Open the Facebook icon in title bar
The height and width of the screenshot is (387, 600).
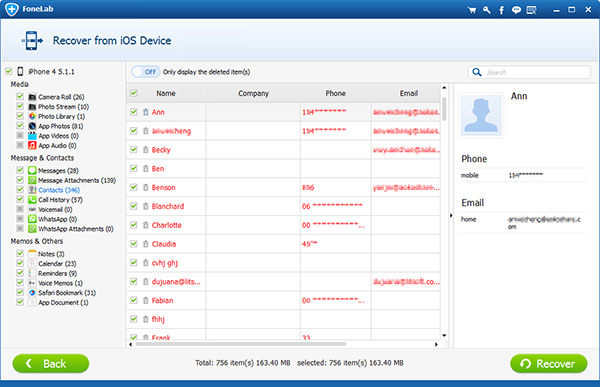coord(501,10)
